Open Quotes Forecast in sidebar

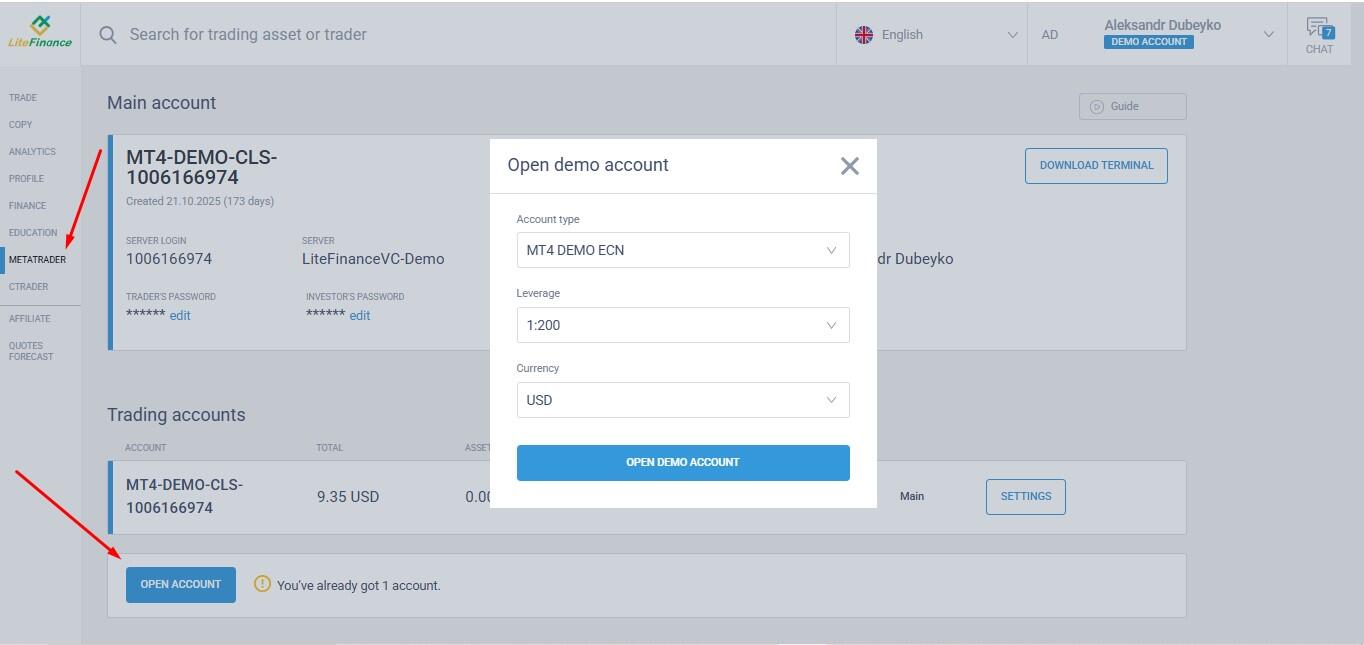[31, 351]
